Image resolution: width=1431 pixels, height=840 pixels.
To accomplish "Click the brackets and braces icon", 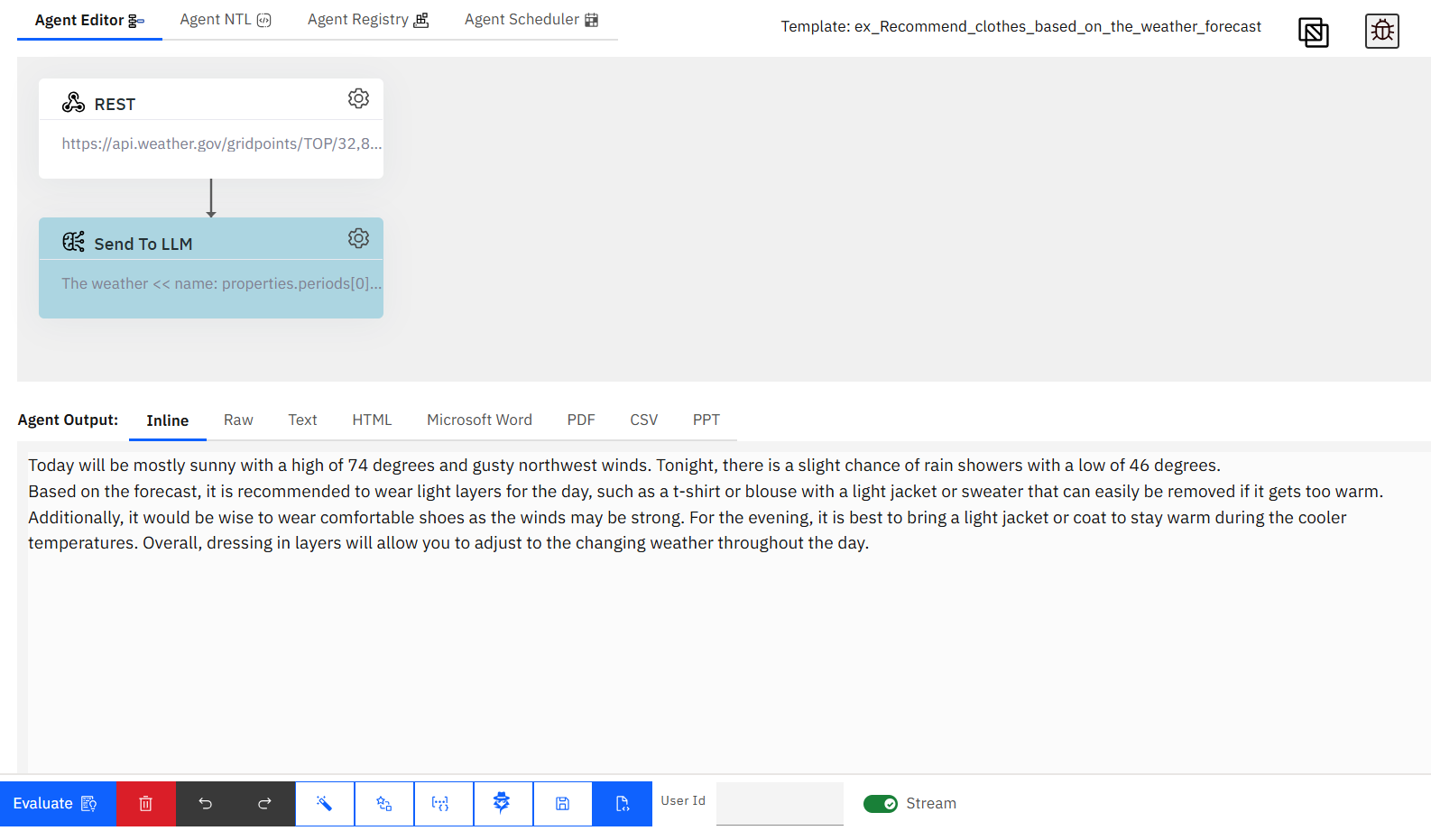I will pyautogui.click(x=444, y=804).
